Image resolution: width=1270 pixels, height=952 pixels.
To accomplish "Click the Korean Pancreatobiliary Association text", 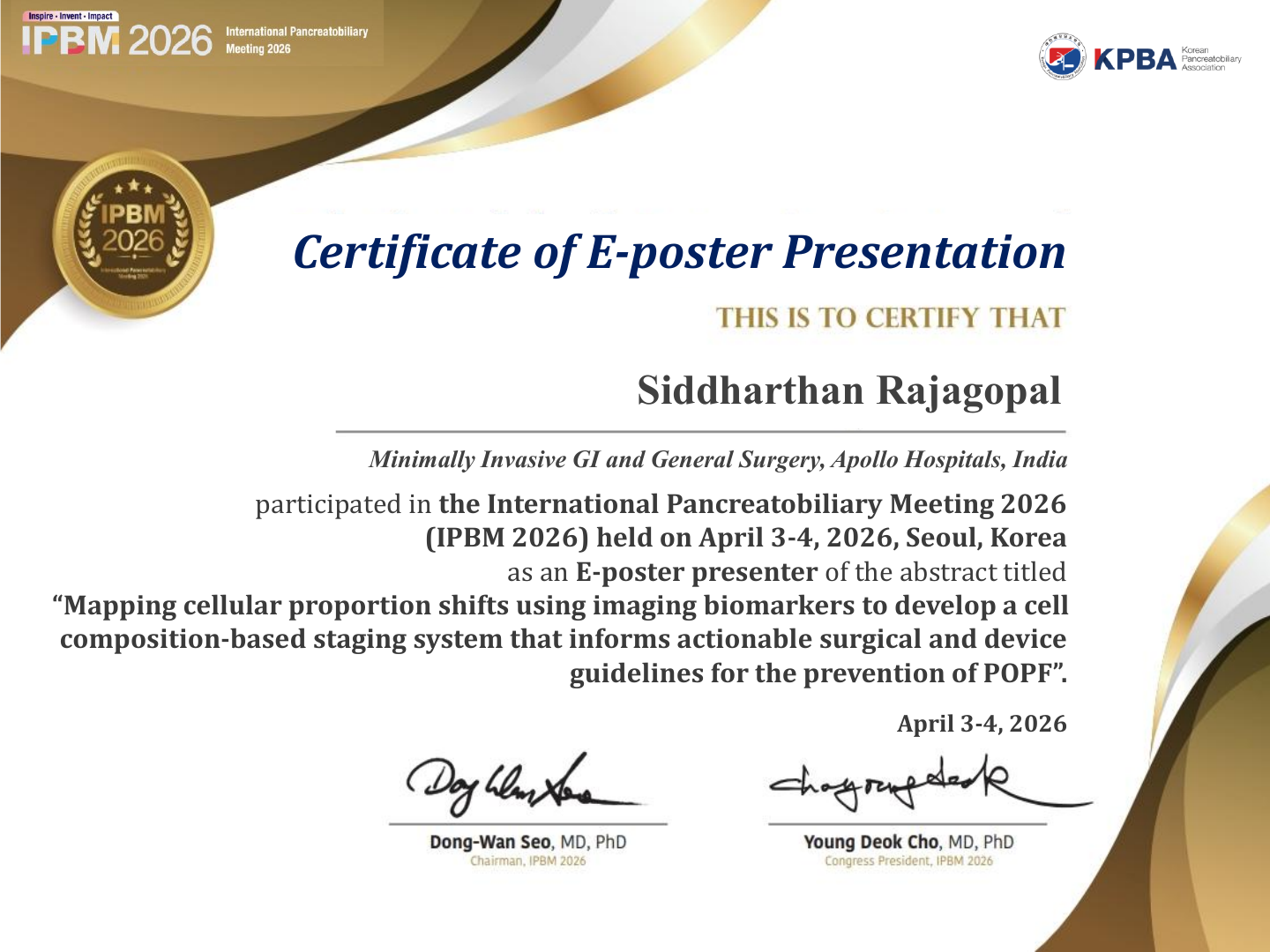I will (x=1211, y=59).
